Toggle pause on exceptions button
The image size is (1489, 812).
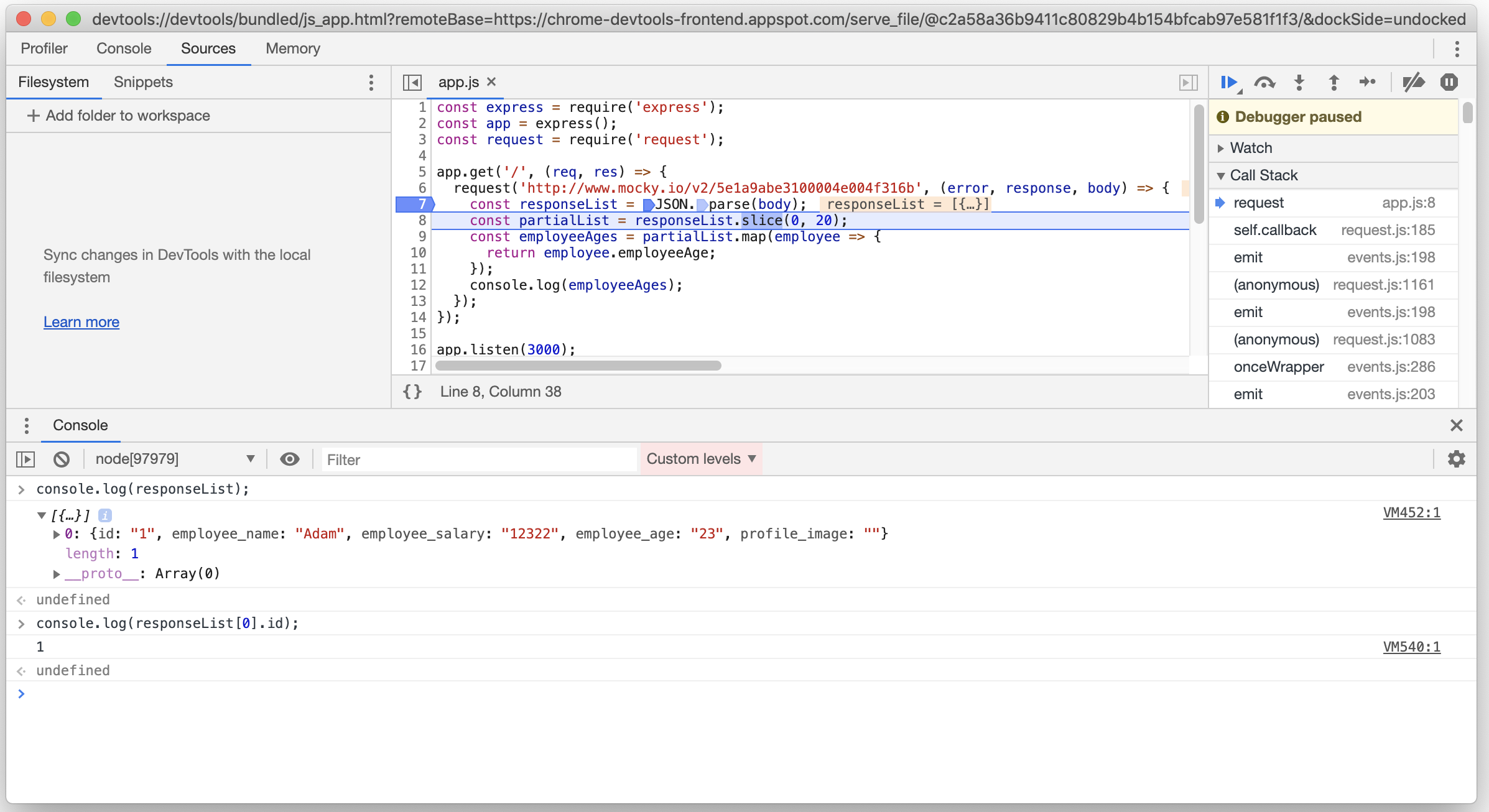1449,82
